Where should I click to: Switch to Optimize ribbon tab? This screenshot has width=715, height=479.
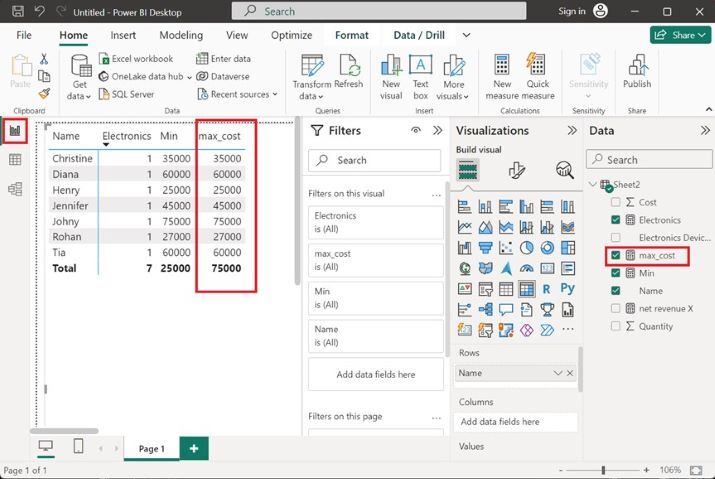pos(291,35)
